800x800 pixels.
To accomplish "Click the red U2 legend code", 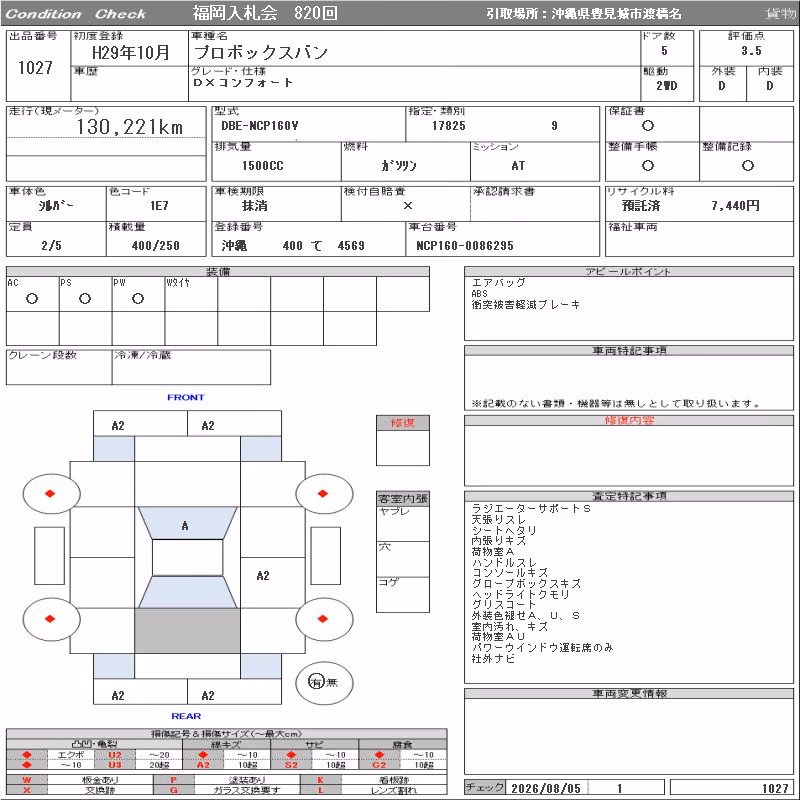I will click(115, 755).
